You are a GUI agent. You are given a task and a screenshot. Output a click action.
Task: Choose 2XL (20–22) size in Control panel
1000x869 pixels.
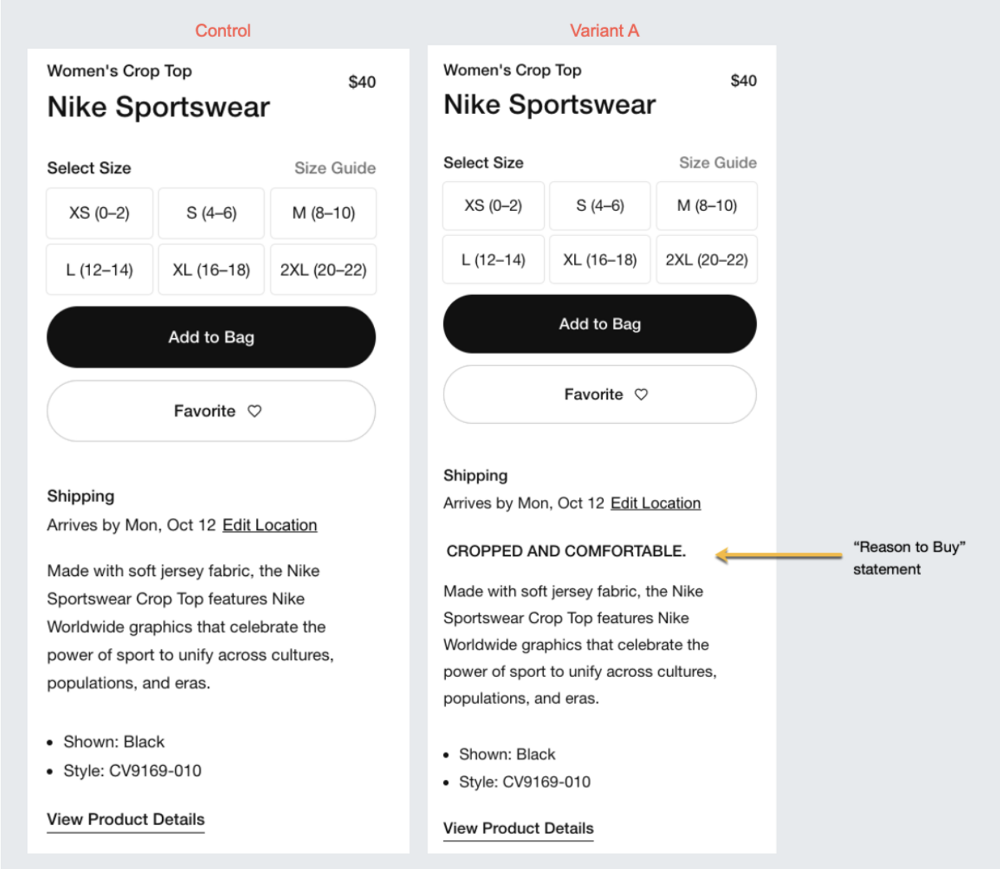pyautogui.click(x=323, y=270)
